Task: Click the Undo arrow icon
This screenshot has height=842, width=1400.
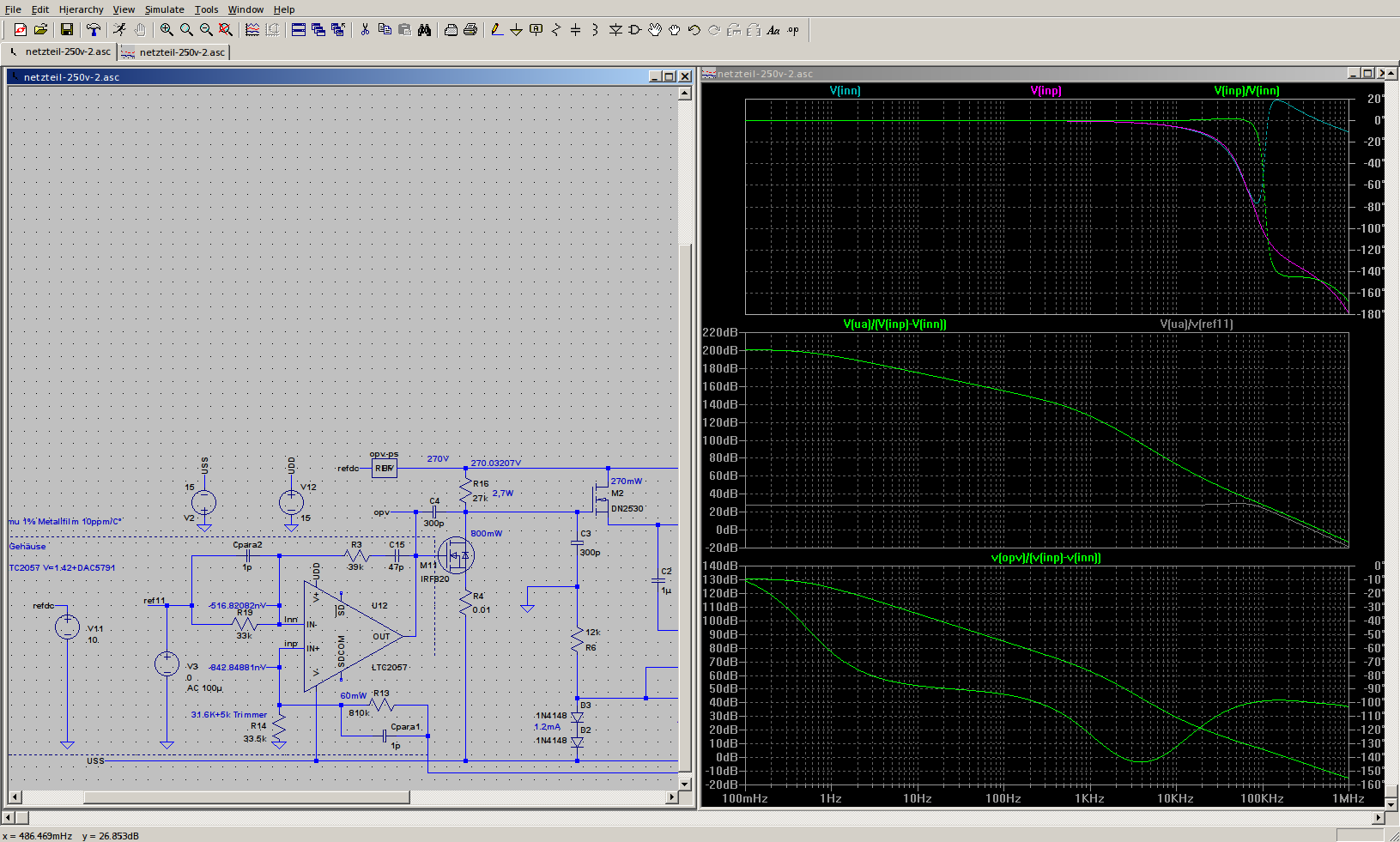Action: [x=694, y=30]
